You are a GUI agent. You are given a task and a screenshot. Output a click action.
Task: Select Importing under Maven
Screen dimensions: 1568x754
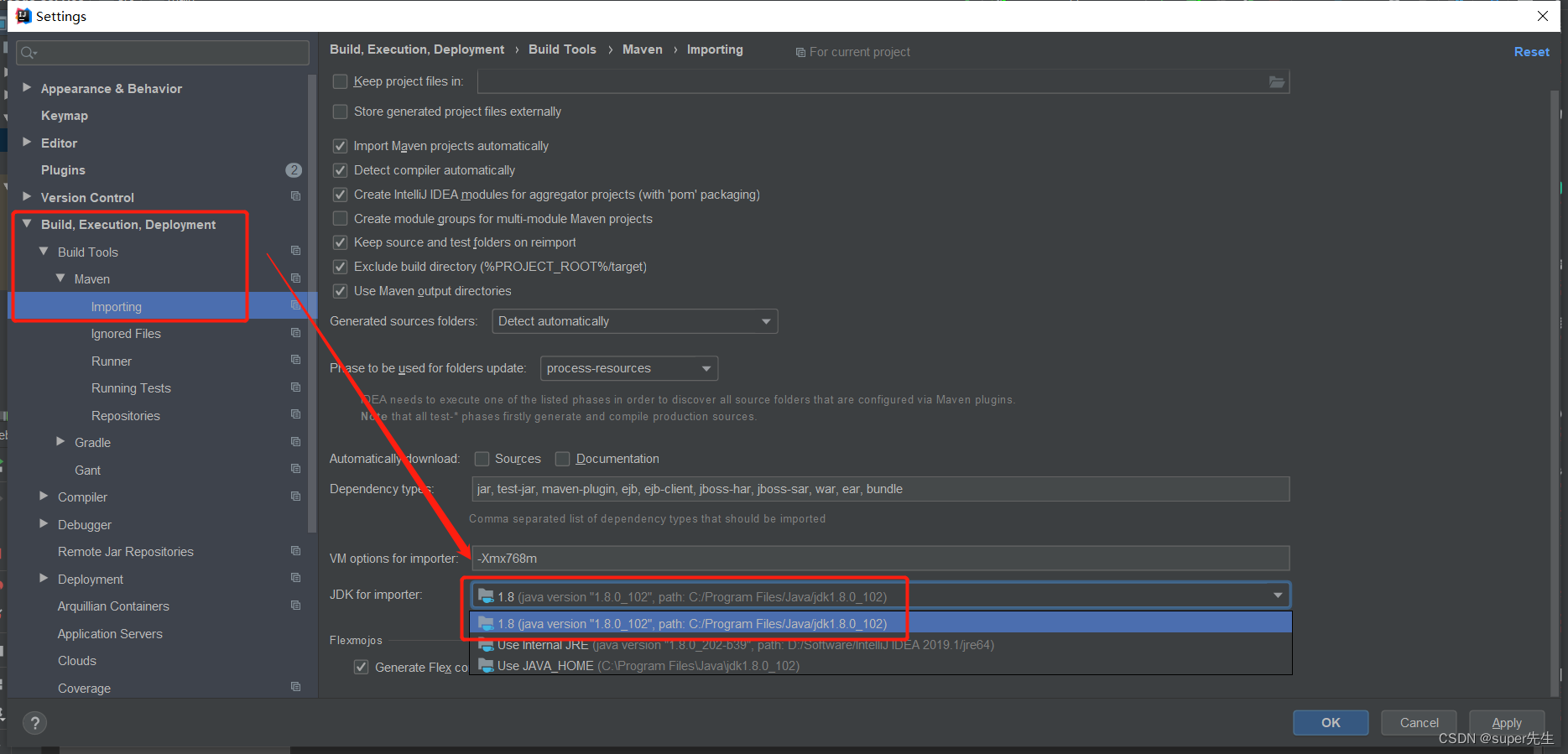pos(117,307)
